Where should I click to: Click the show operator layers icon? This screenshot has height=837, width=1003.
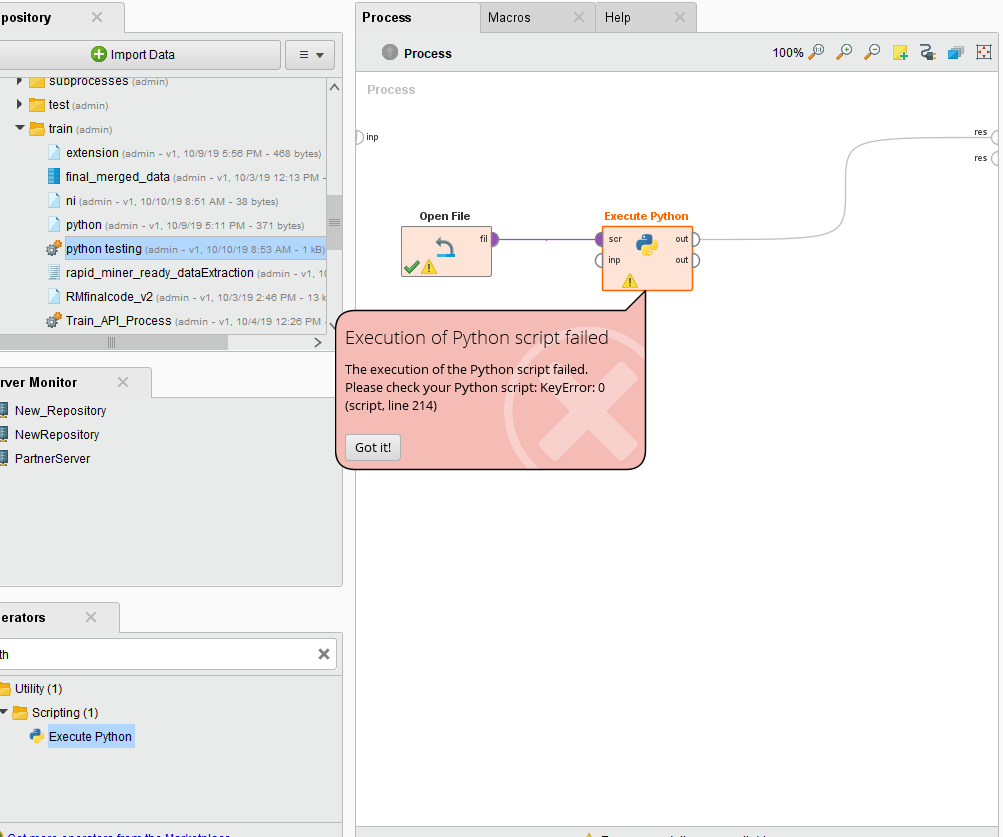tap(956, 52)
